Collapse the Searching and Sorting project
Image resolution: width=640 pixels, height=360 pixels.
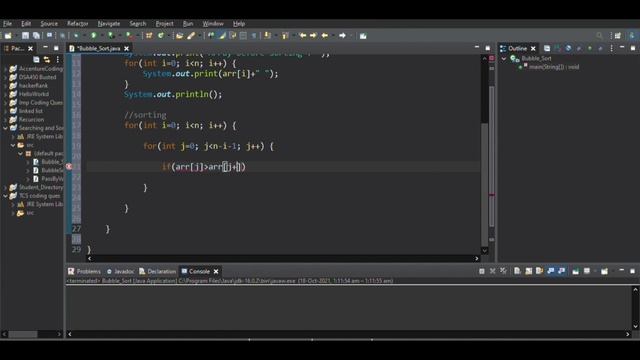pos(5,128)
